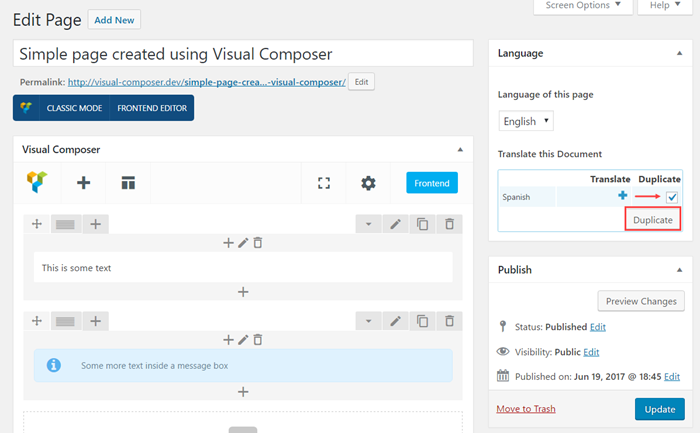The width and height of the screenshot is (700, 433).
Task: Click the Duplicate button
Action: tap(653, 220)
